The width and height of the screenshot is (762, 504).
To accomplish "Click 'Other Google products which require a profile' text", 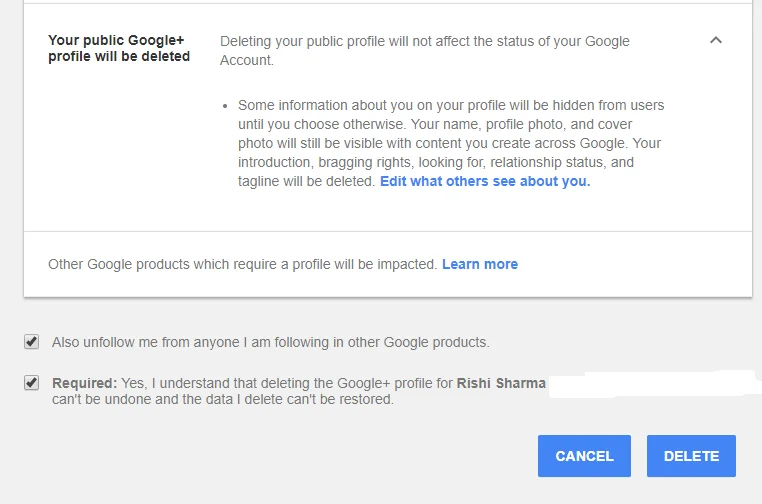I will pyautogui.click(x=242, y=264).
